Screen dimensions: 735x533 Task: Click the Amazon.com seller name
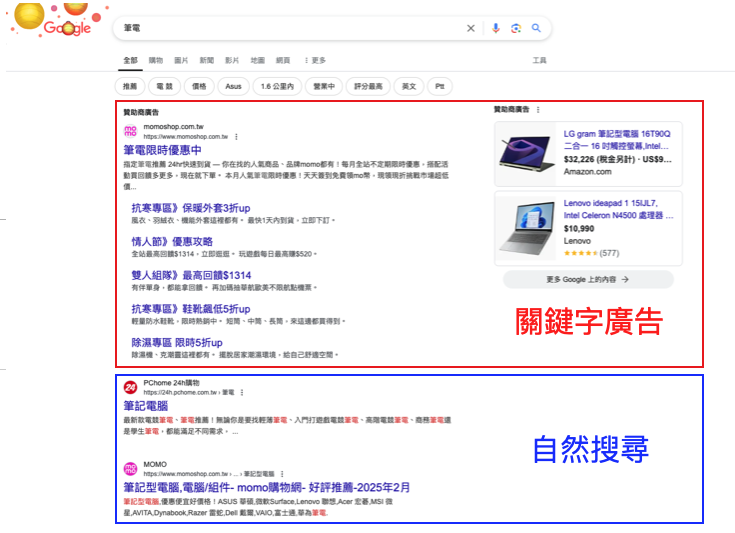pos(587,172)
